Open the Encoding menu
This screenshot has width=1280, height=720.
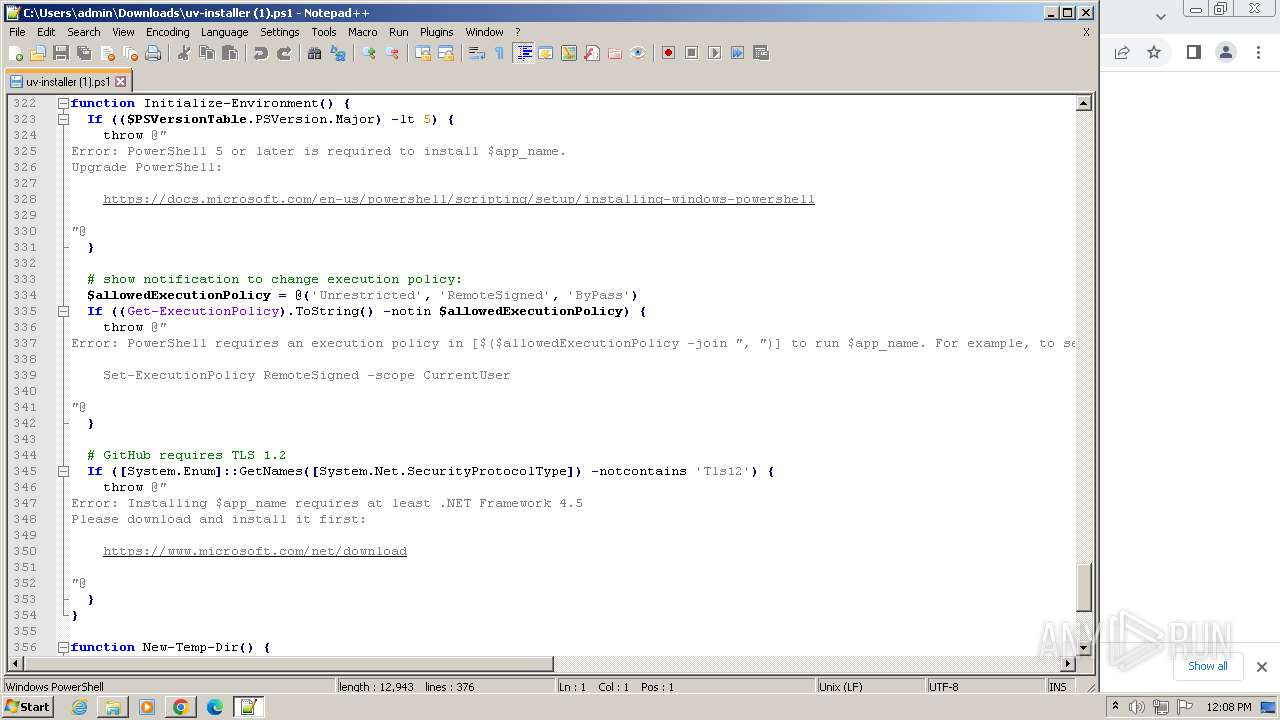tap(167, 32)
